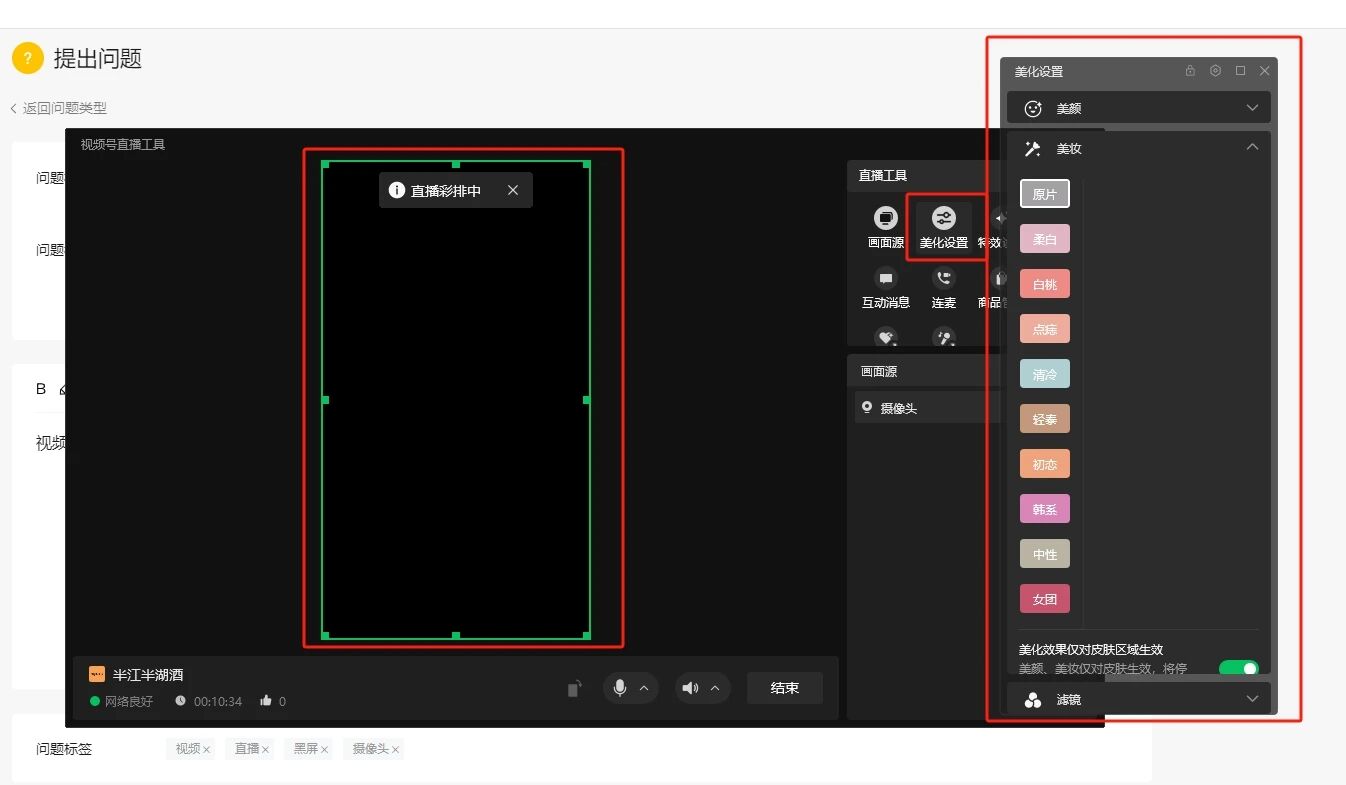Click the black live preview area
Viewport: 1346px width, 785px height.
(x=456, y=399)
